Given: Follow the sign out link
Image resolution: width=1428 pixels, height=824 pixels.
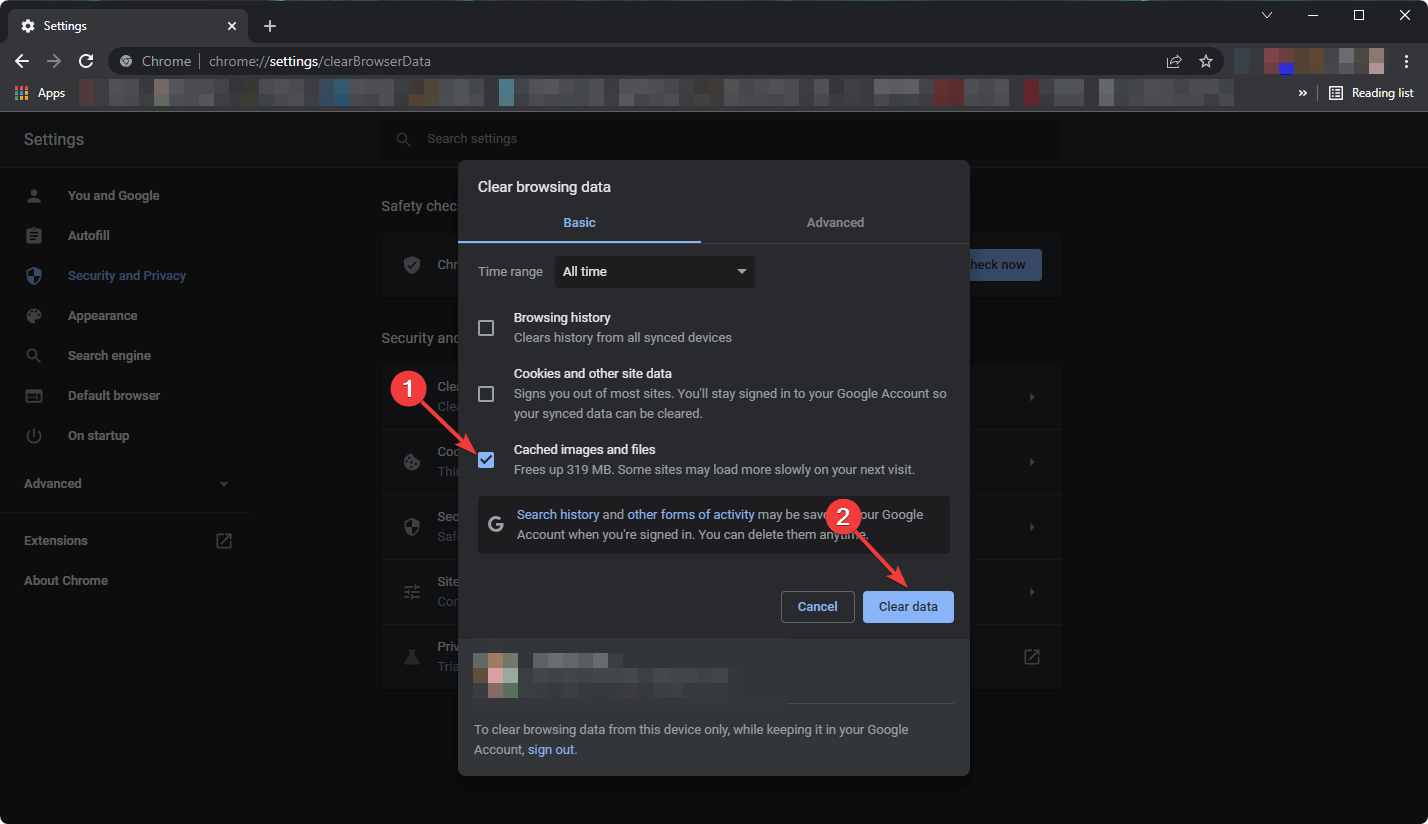Looking at the screenshot, I should click(550, 749).
